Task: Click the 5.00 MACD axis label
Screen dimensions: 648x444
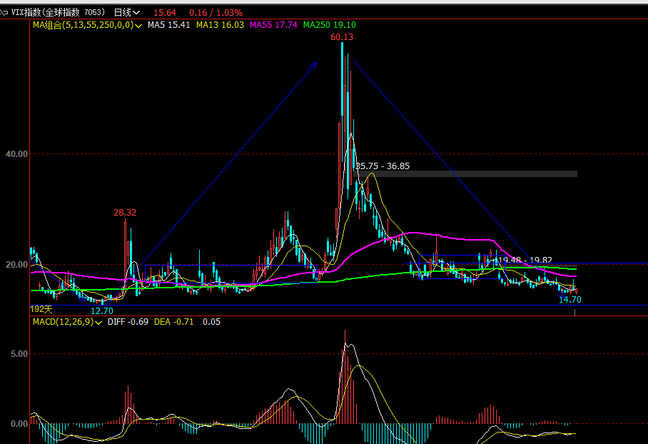Action: pos(19,354)
